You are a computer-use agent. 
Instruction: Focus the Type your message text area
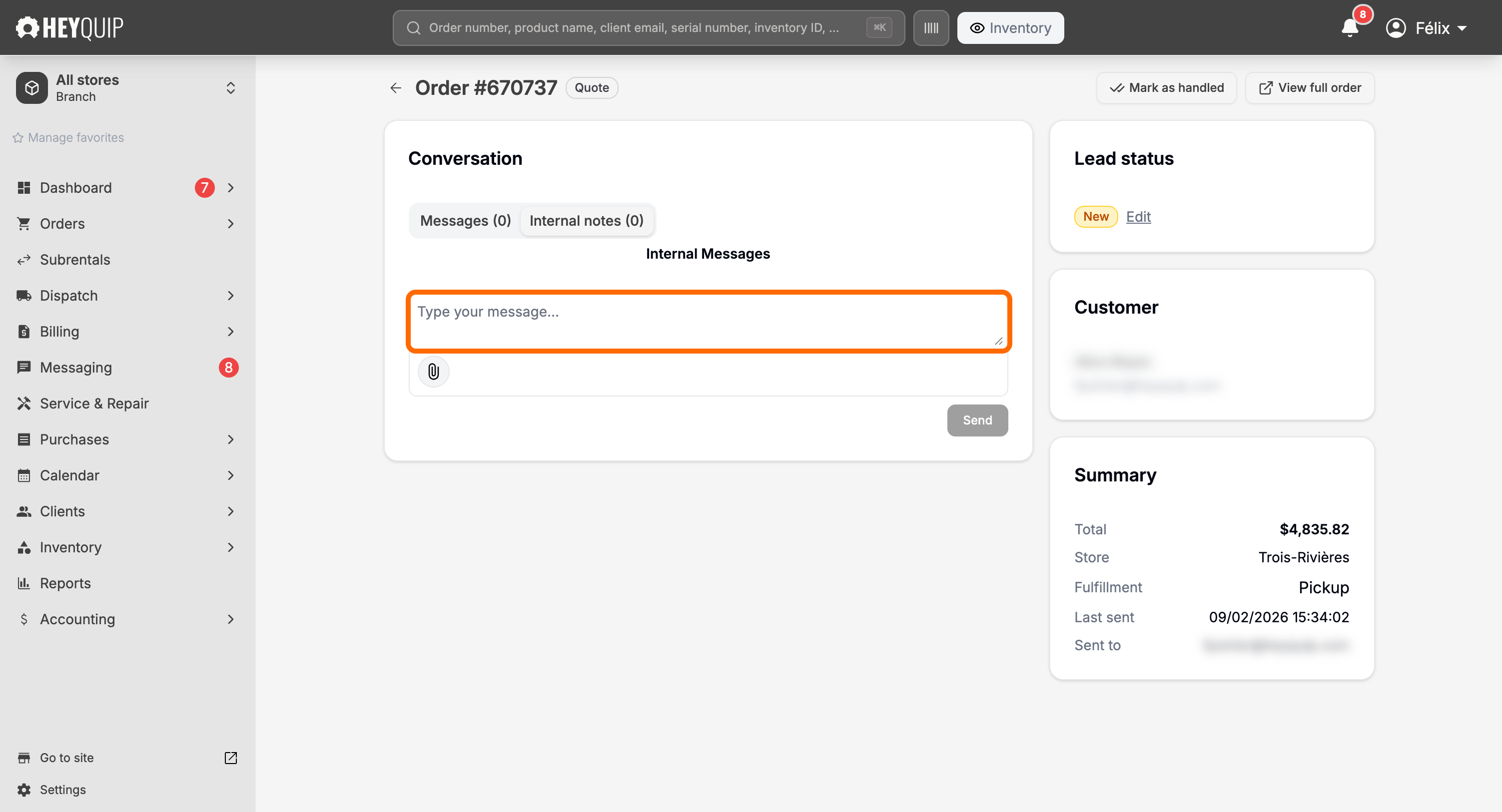pyautogui.click(x=709, y=322)
